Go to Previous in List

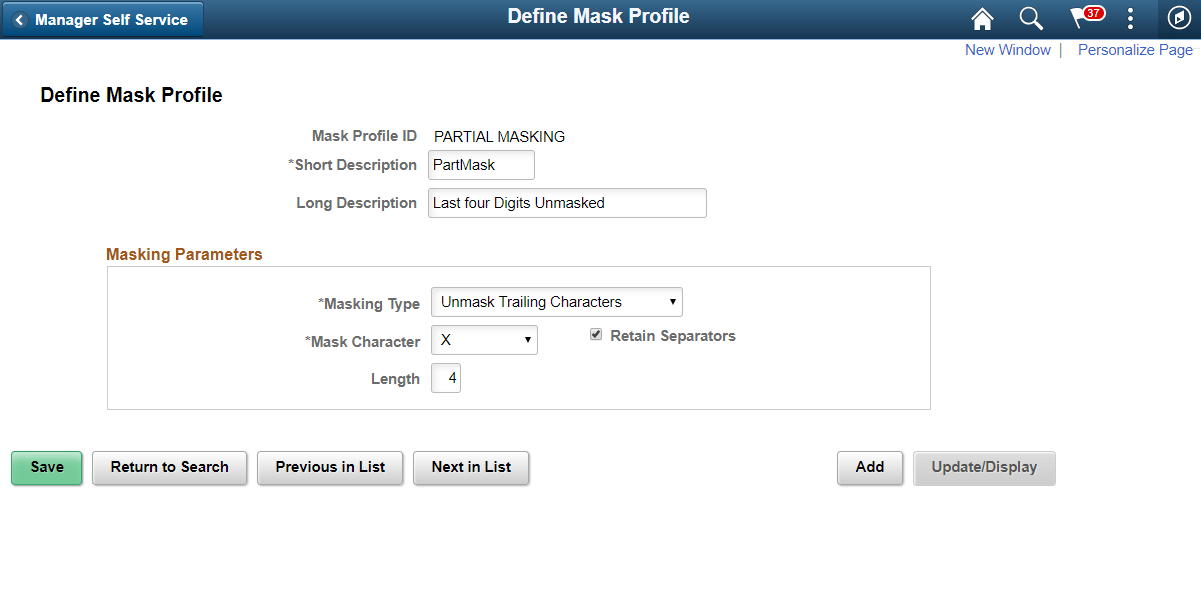(x=330, y=467)
